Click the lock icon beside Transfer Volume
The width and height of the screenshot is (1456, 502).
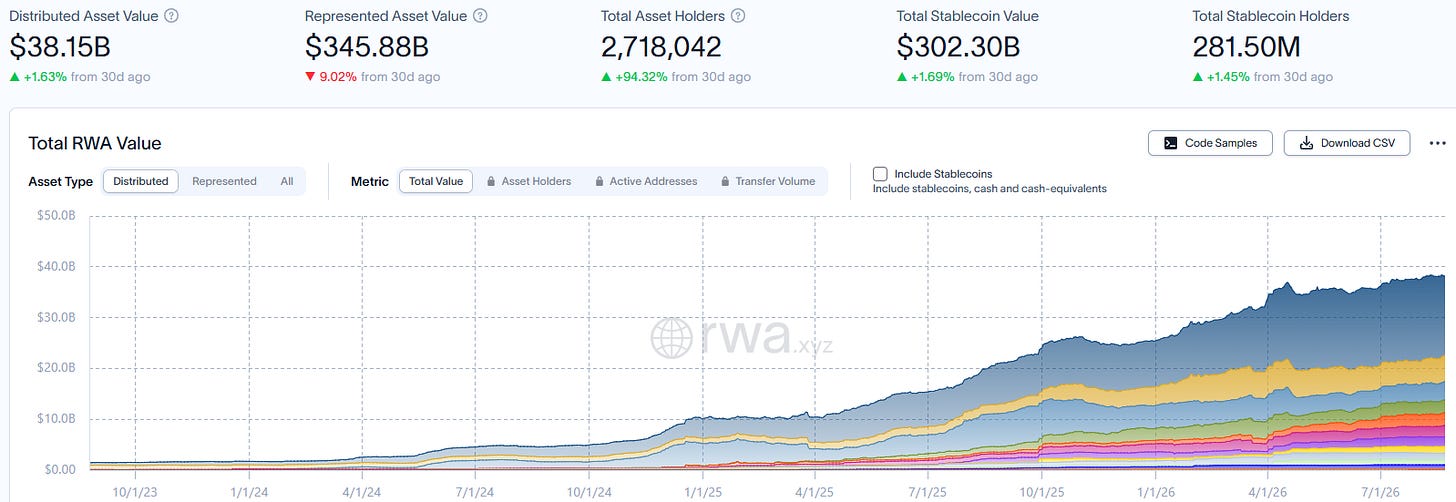tap(723, 182)
